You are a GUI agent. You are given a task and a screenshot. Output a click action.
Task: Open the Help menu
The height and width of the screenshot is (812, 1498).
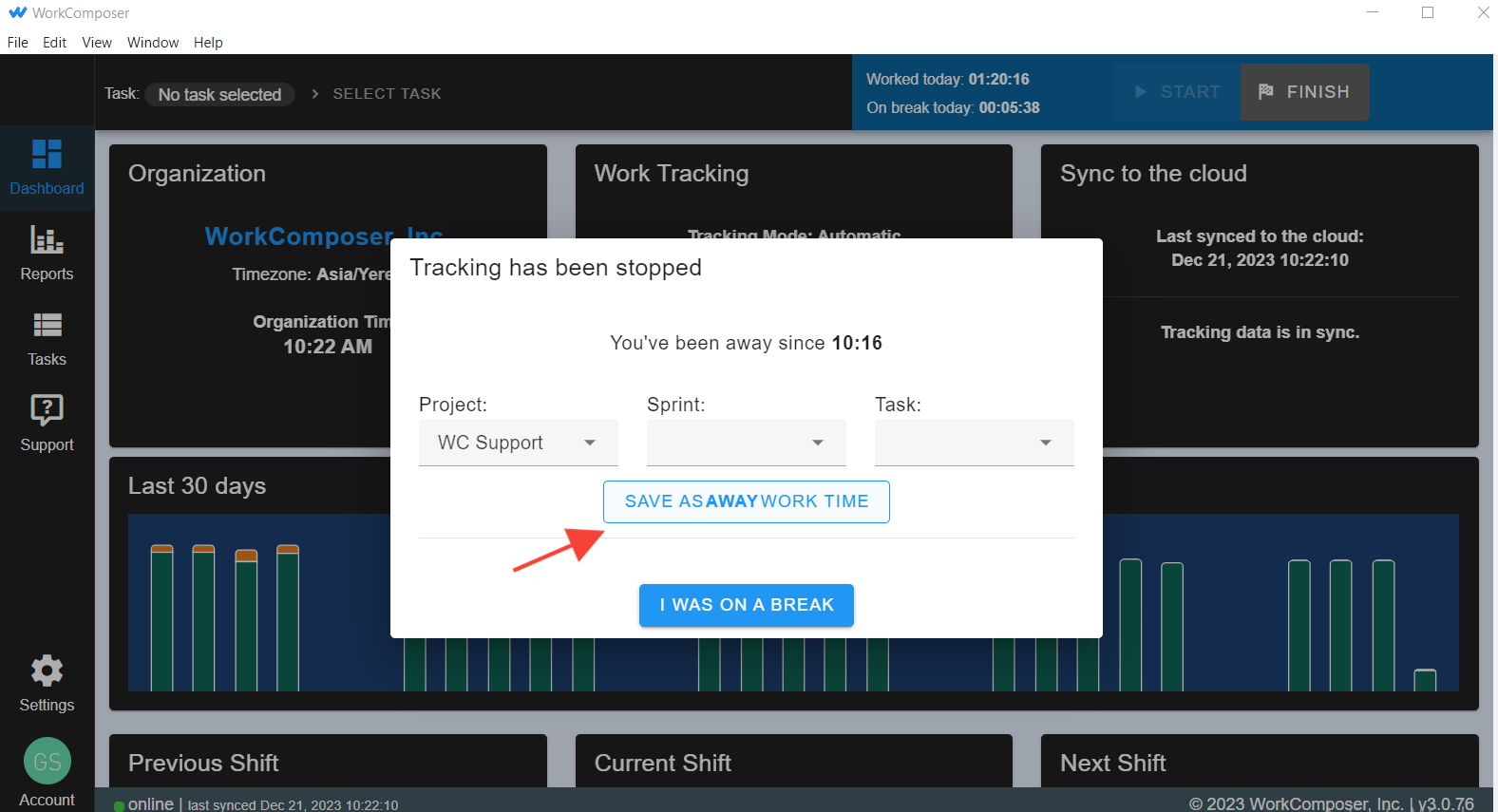tap(208, 43)
